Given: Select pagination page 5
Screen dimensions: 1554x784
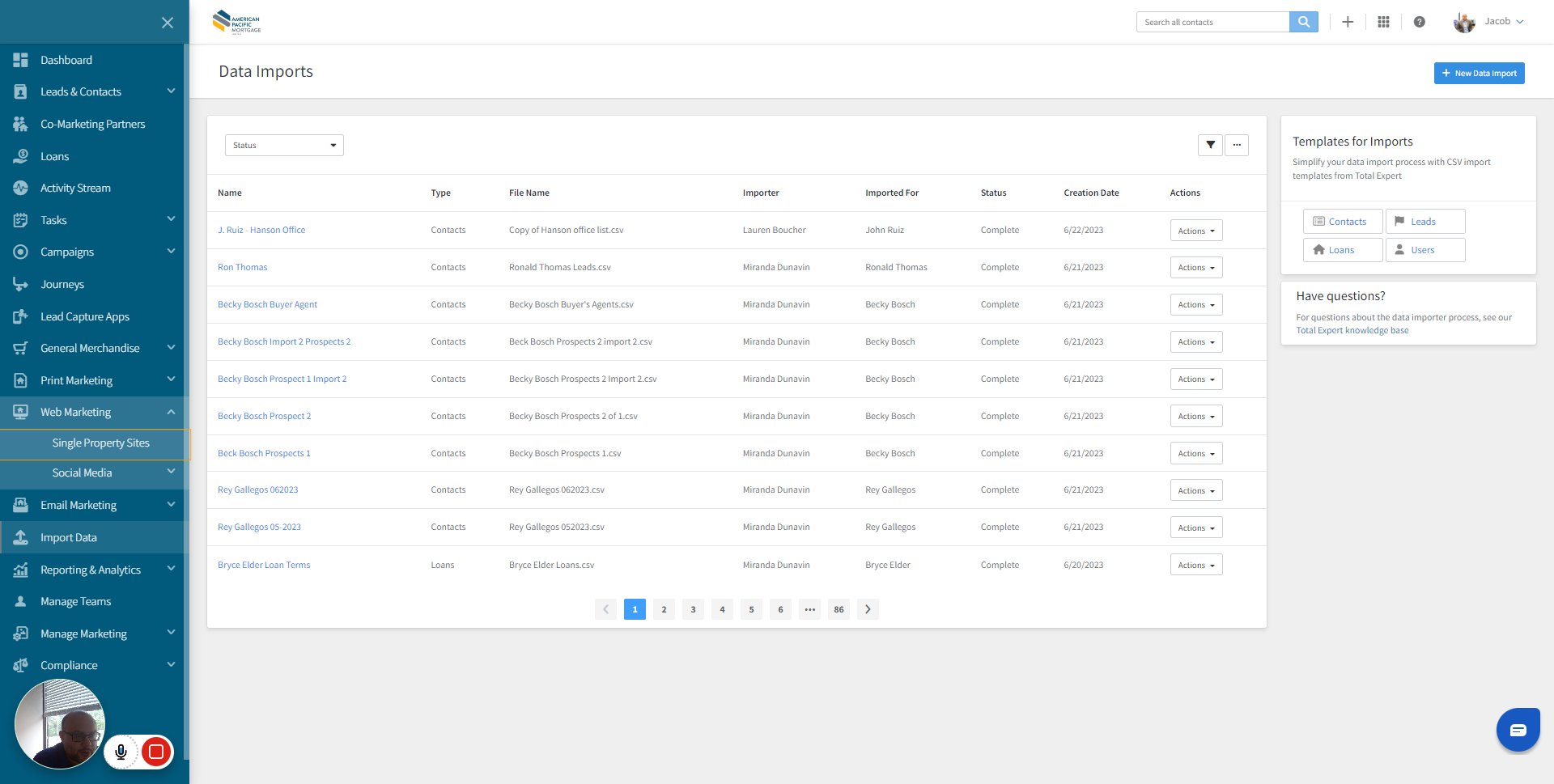Looking at the screenshot, I should click(x=751, y=609).
